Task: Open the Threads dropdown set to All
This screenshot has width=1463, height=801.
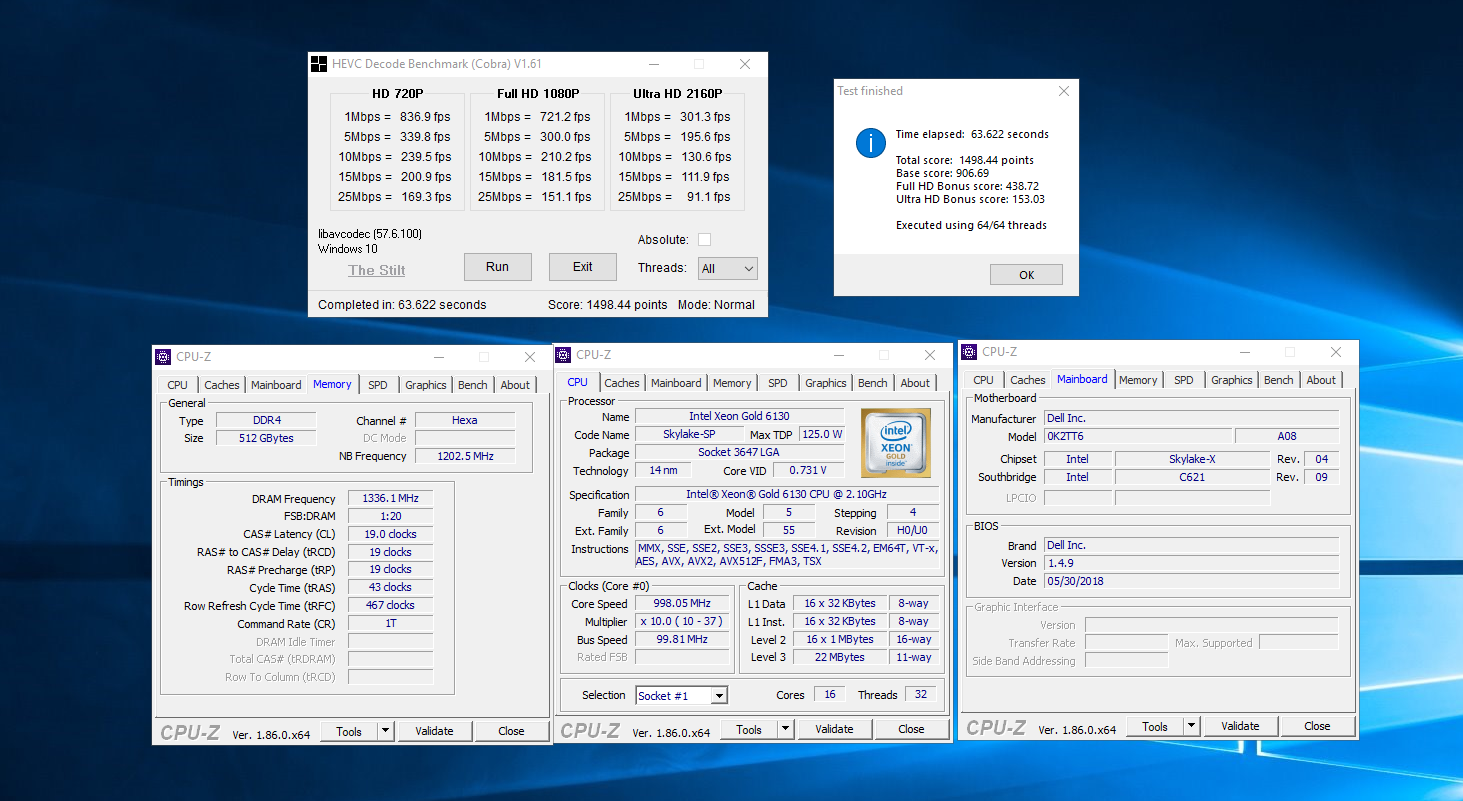Action: click(728, 268)
